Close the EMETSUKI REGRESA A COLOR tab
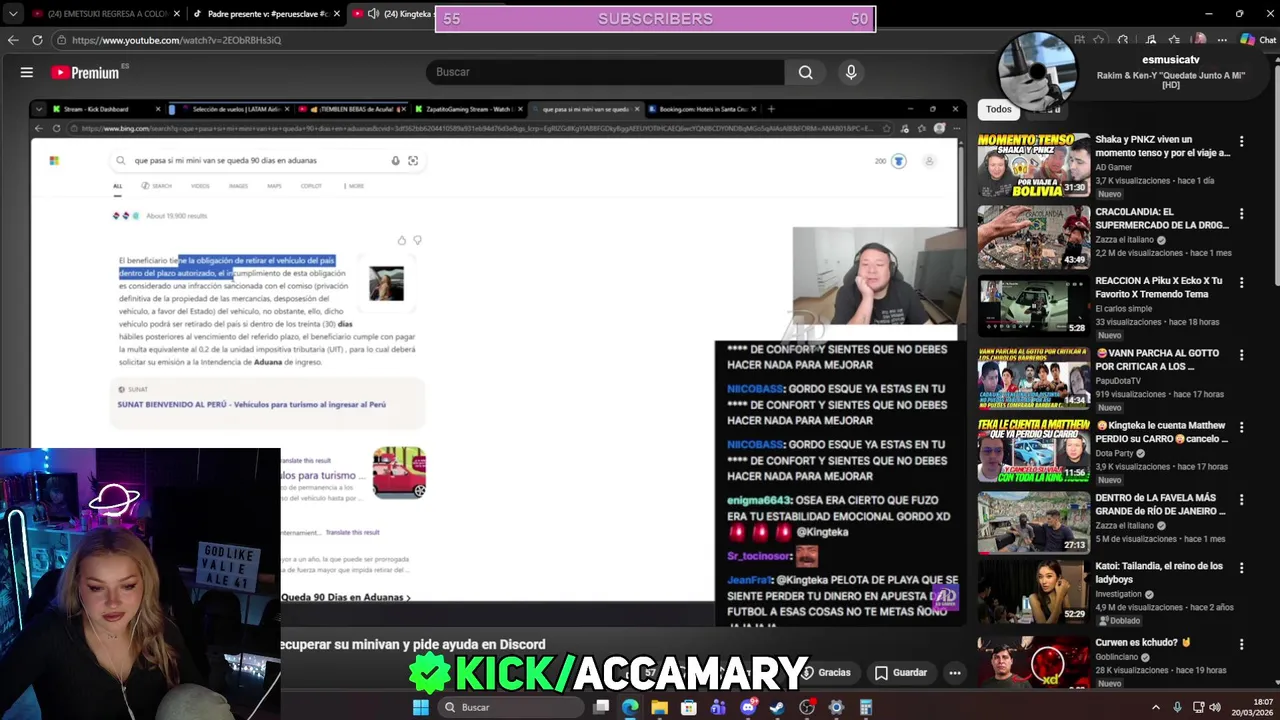The width and height of the screenshot is (1280, 720). pyautogui.click(x=177, y=14)
